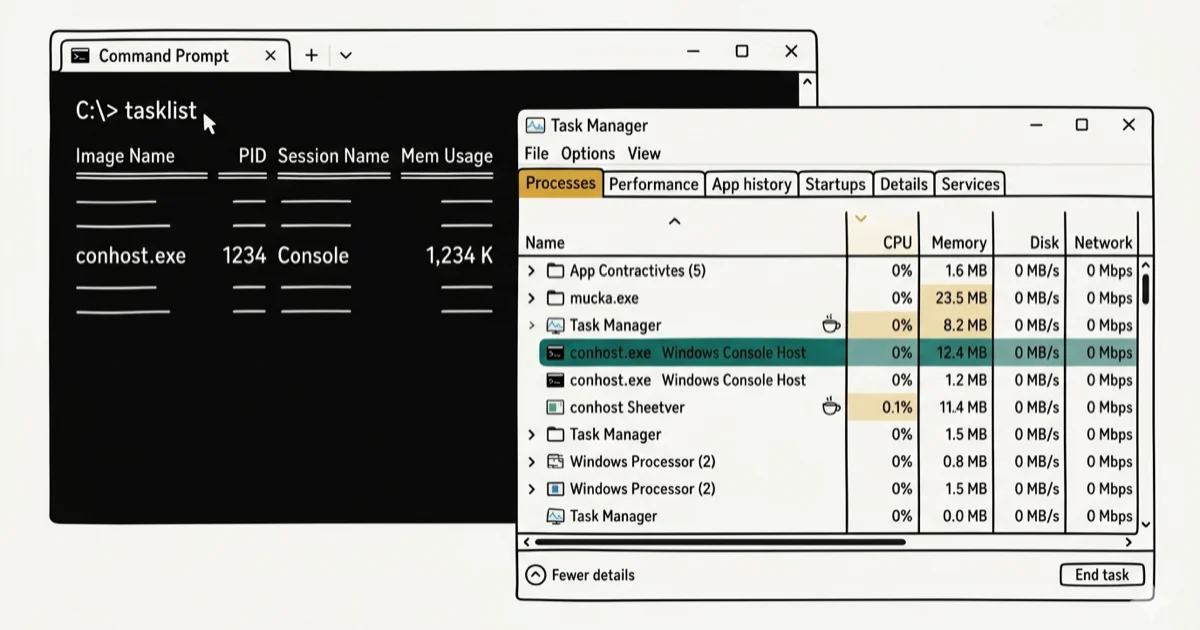Click the icon of the last Task Manager row
The width and height of the screenshot is (1200, 630).
[x=555, y=516]
